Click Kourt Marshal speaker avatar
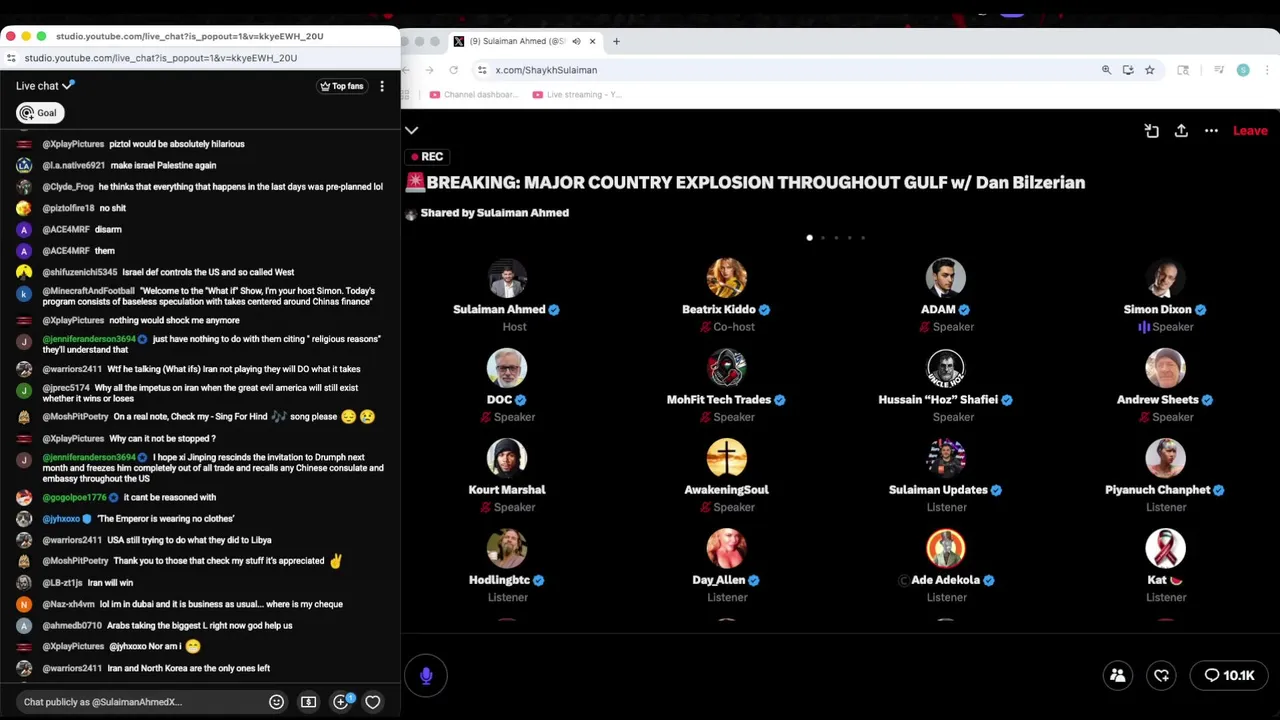This screenshot has width=1280, height=720. (x=507, y=458)
